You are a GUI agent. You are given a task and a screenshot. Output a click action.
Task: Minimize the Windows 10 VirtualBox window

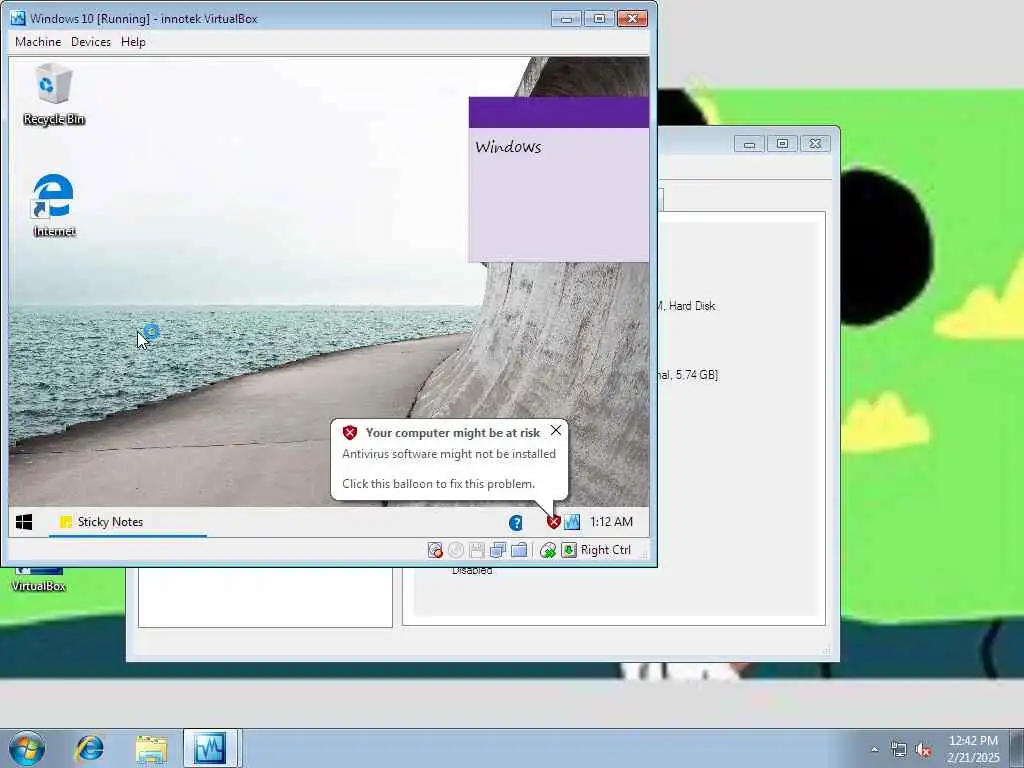[566, 19]
